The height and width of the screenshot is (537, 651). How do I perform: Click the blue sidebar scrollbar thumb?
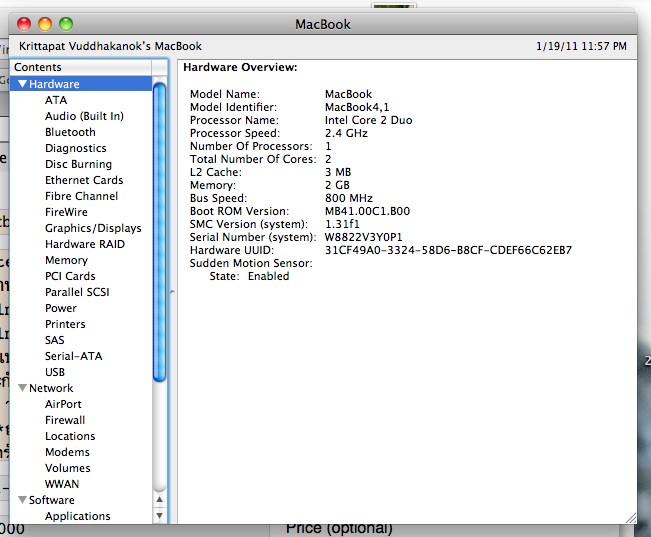click(x=159, y=232)
